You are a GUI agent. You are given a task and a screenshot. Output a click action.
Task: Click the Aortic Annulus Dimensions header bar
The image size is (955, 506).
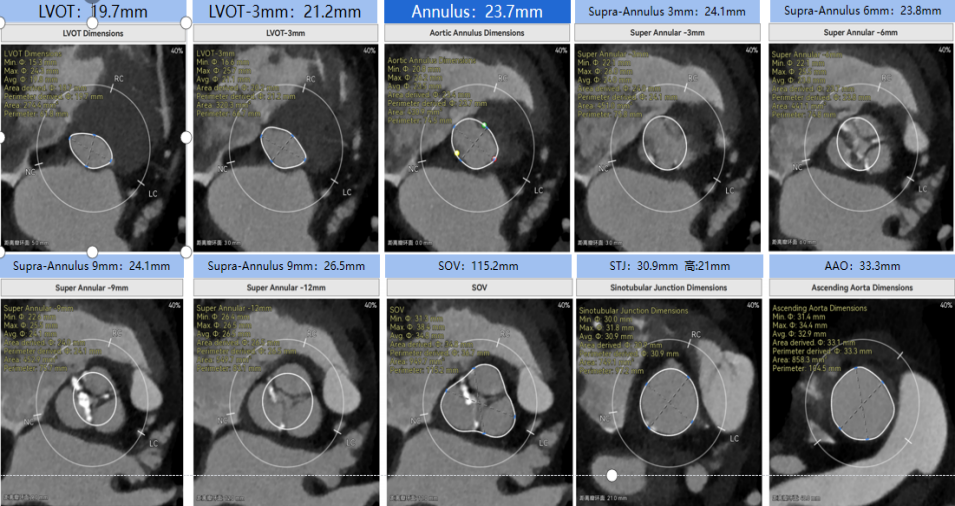477,33
